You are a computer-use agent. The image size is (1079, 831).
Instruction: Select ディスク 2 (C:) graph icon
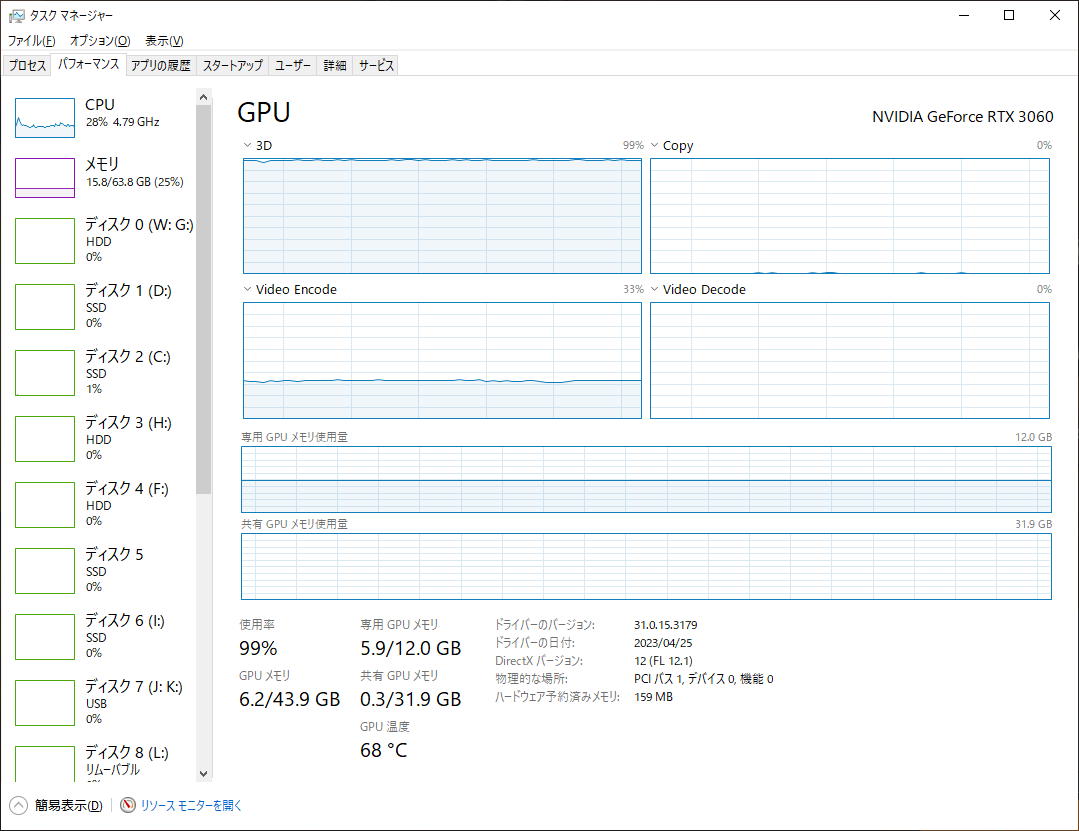pyautogui.click(x=45, y=373)
